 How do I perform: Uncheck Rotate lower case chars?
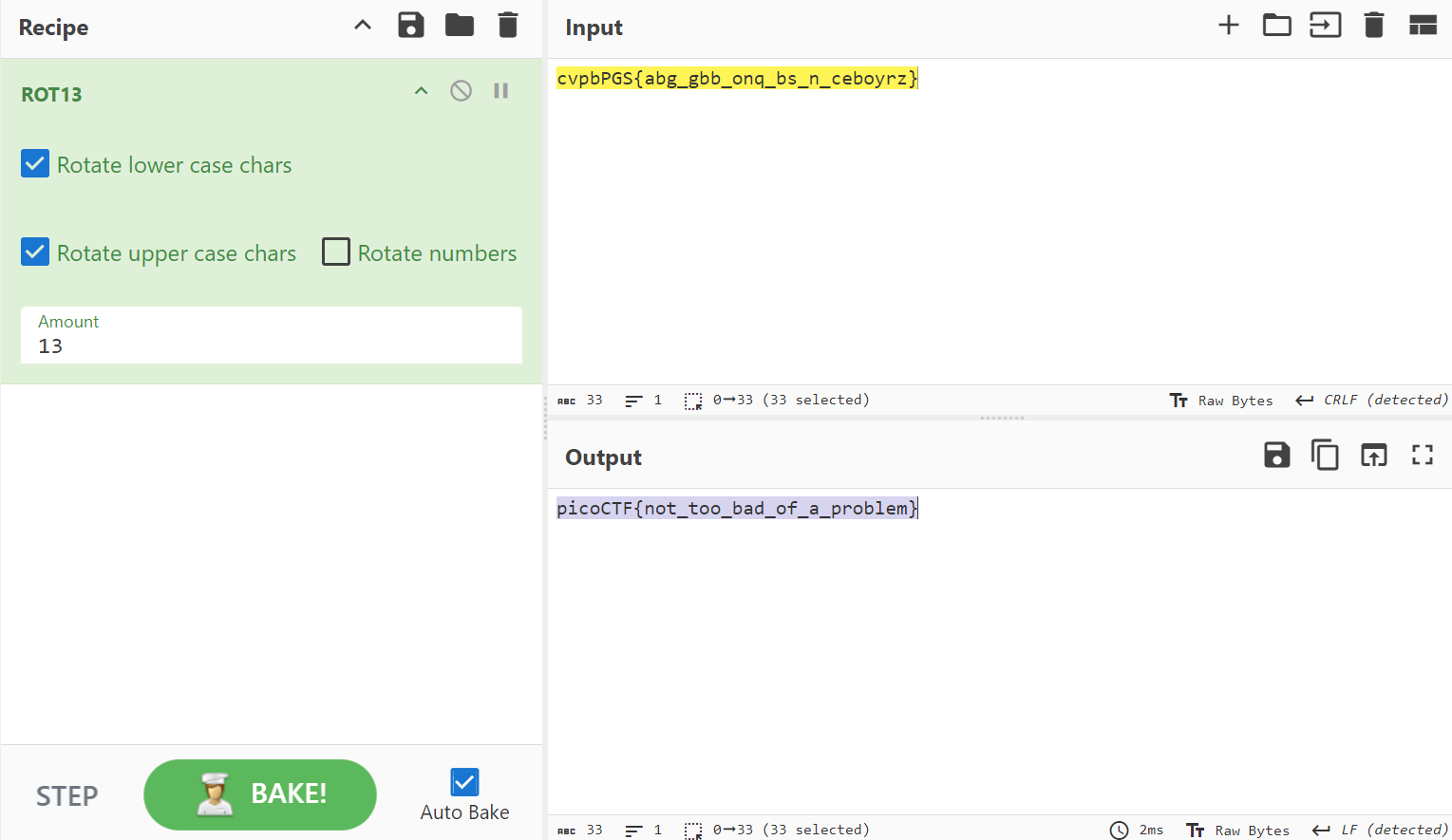(35, 164)
